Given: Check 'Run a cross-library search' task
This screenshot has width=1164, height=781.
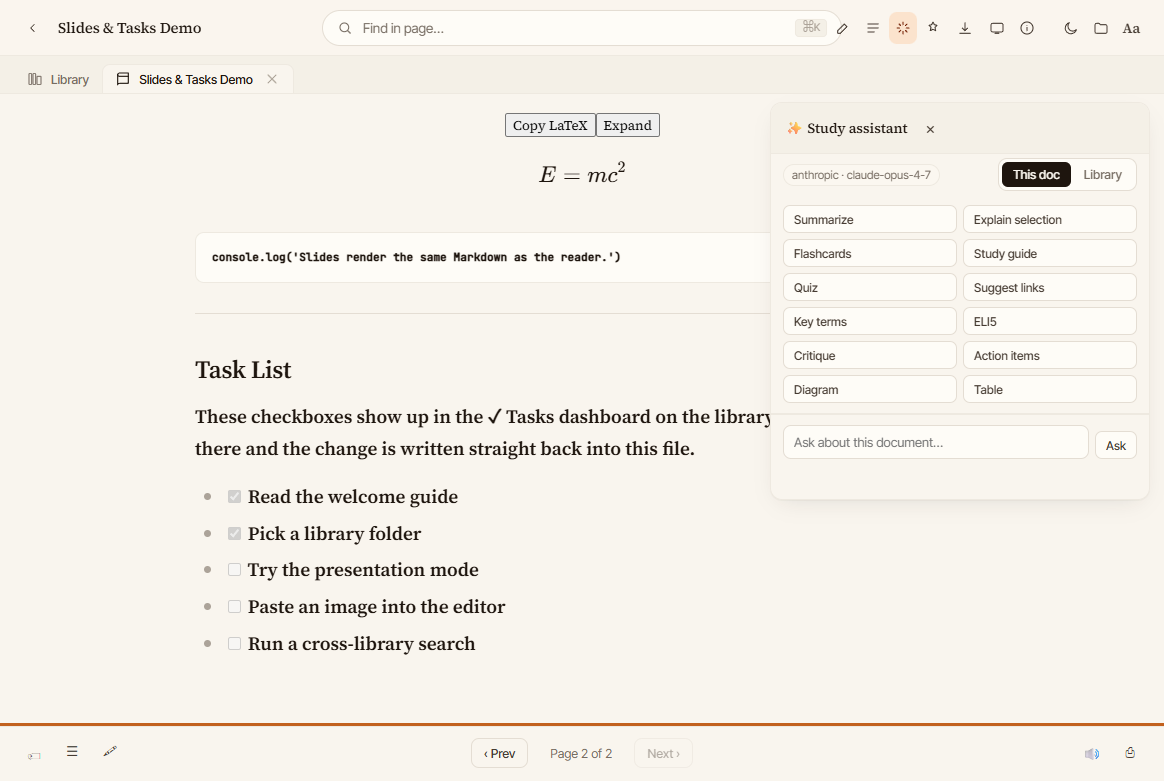Looking at the screenshot, I should pos(235,644).
